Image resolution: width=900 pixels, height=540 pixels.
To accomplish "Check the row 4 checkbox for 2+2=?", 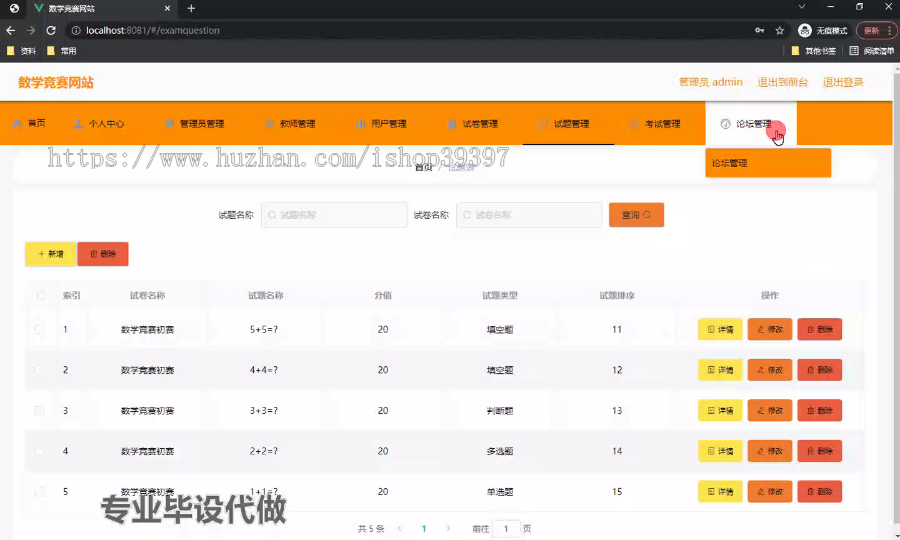I will click(40, 451).
